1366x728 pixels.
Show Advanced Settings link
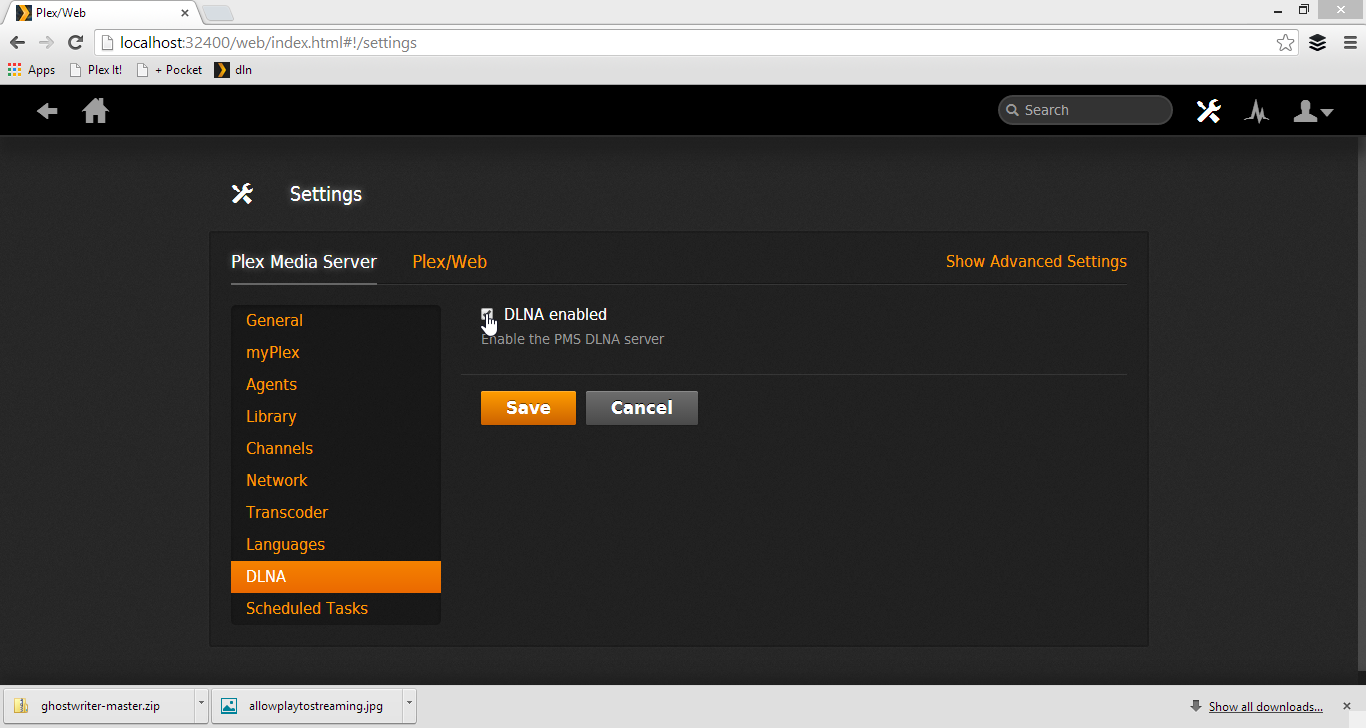1036,261
